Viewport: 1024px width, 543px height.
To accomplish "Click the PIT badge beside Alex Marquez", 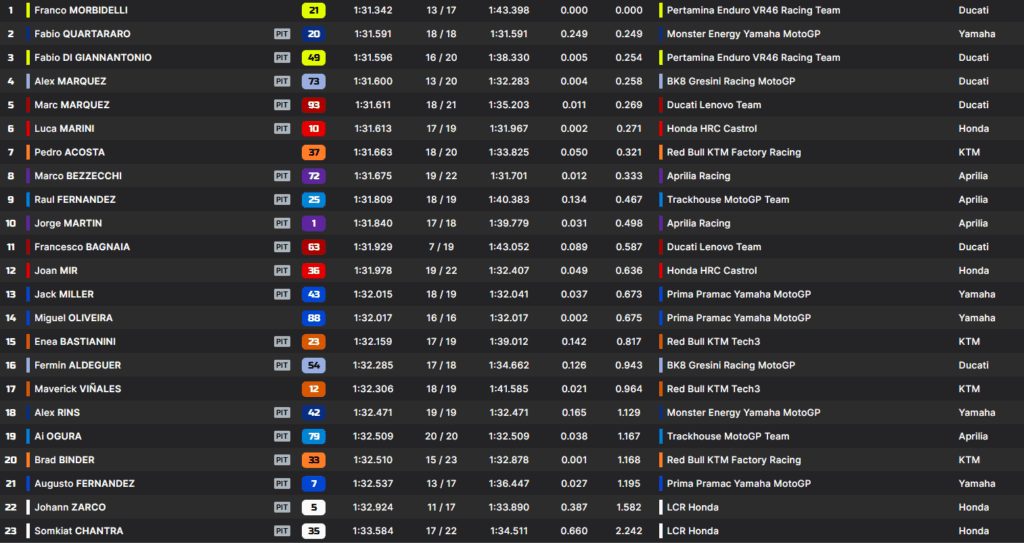I will [x=282, y=81].
